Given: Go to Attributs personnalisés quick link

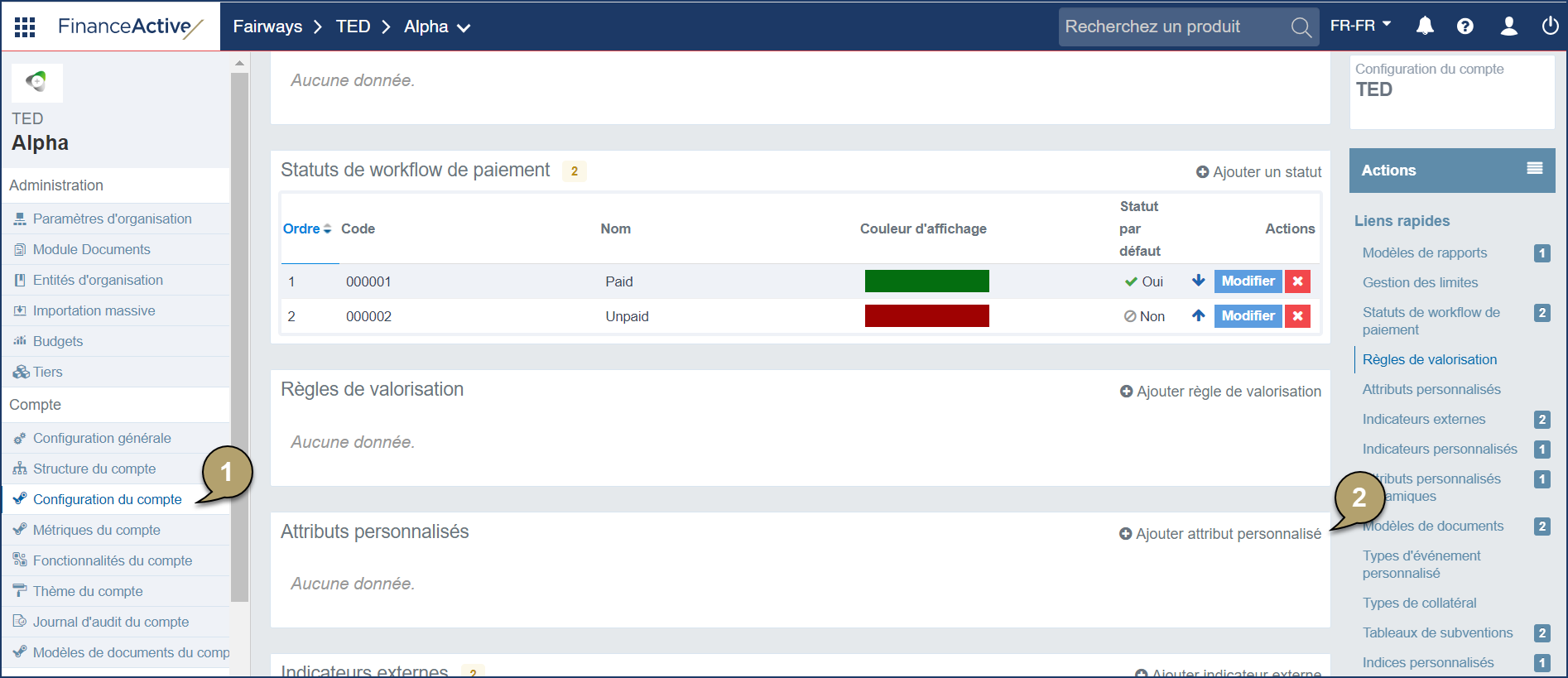Looking at the screenshot, I should pos(1431,389).
